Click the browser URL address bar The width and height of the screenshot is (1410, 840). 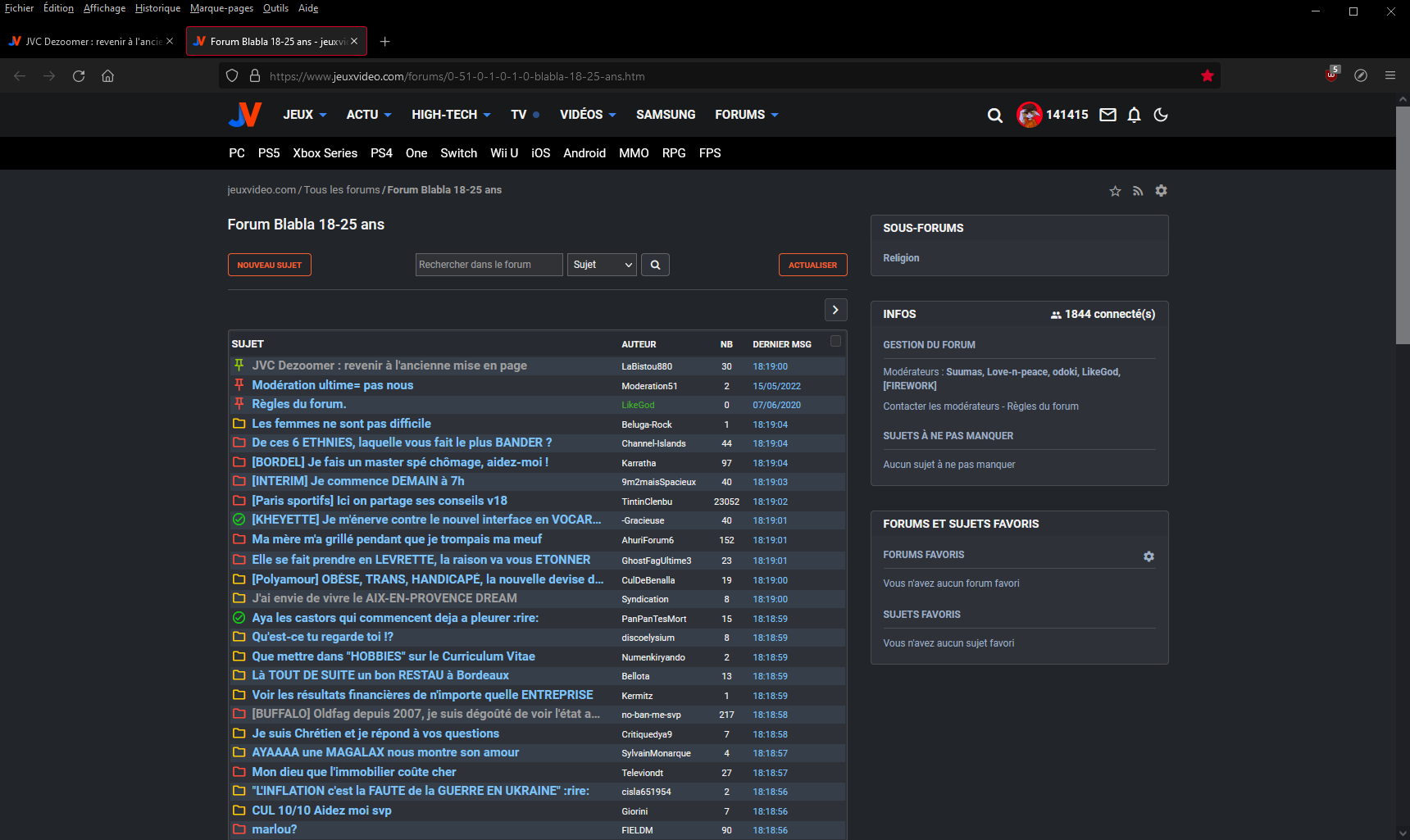coord(720,76)
